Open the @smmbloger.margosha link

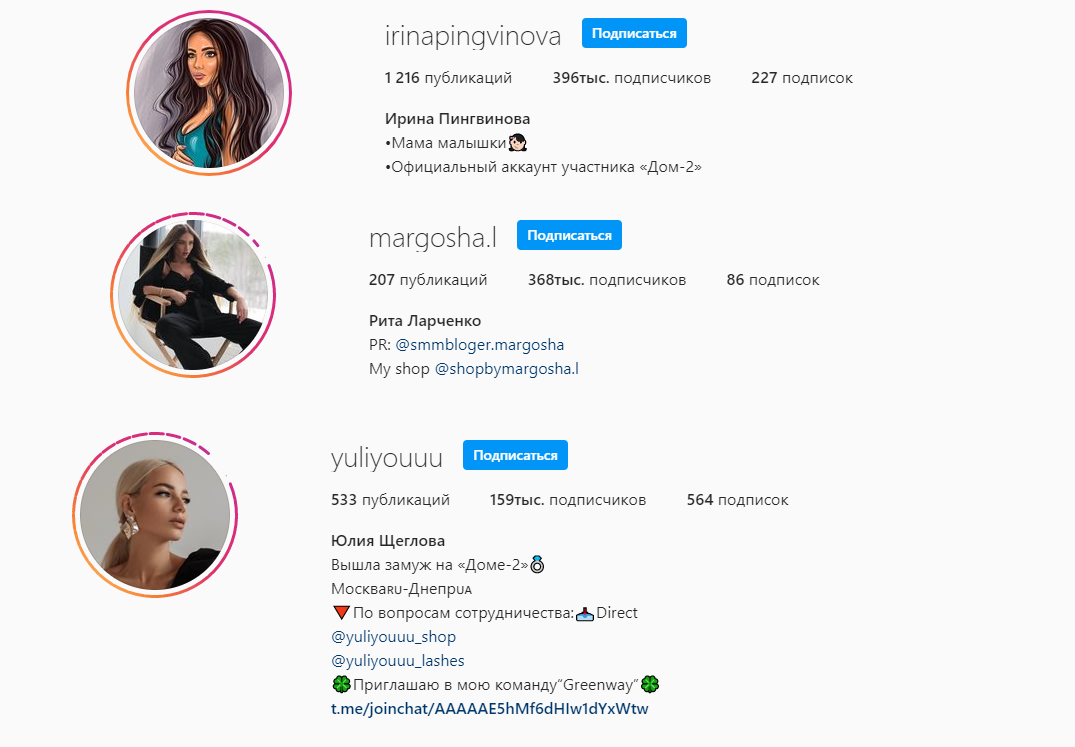(480, 345)
